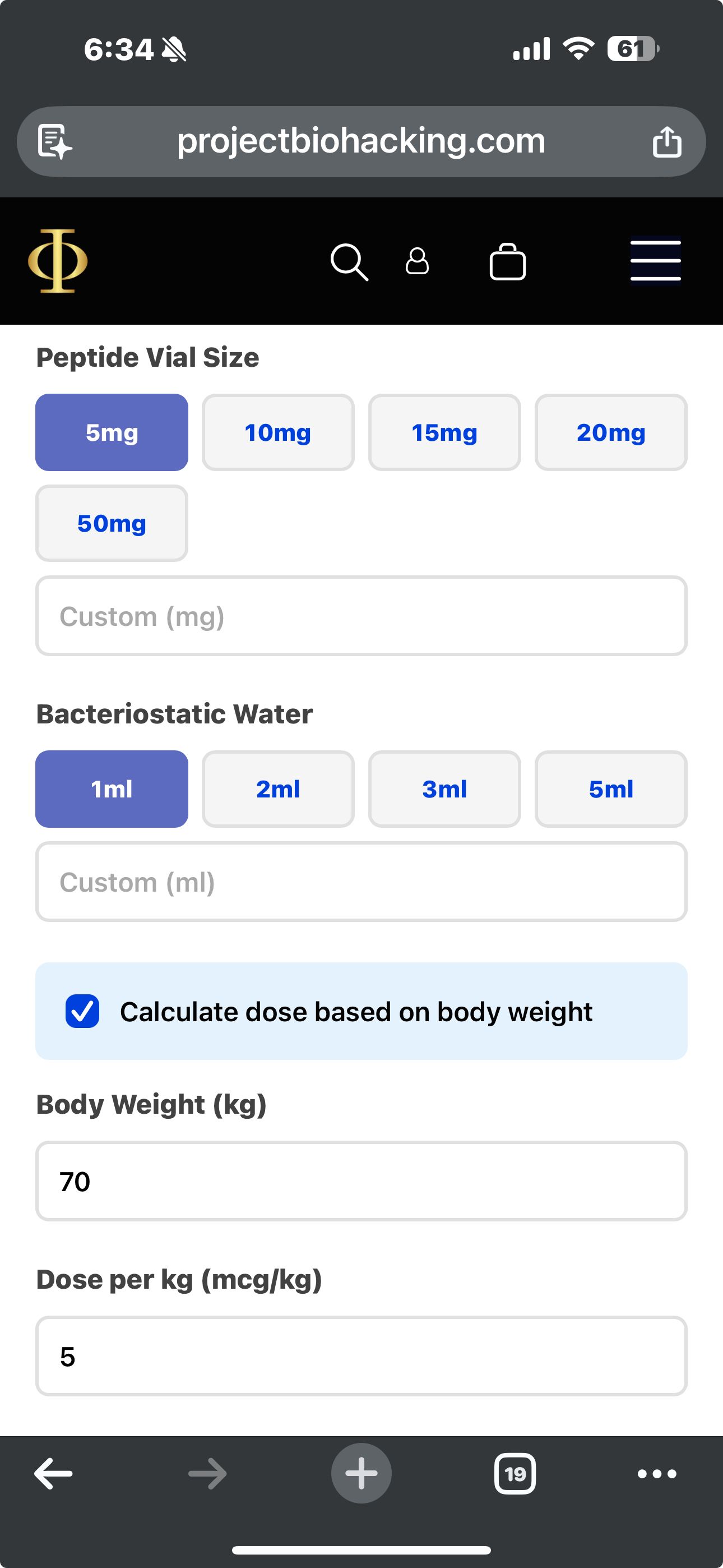Go back with the browser arrow
This screenshot has width=723, height=1568.
tap(54, 1474)
